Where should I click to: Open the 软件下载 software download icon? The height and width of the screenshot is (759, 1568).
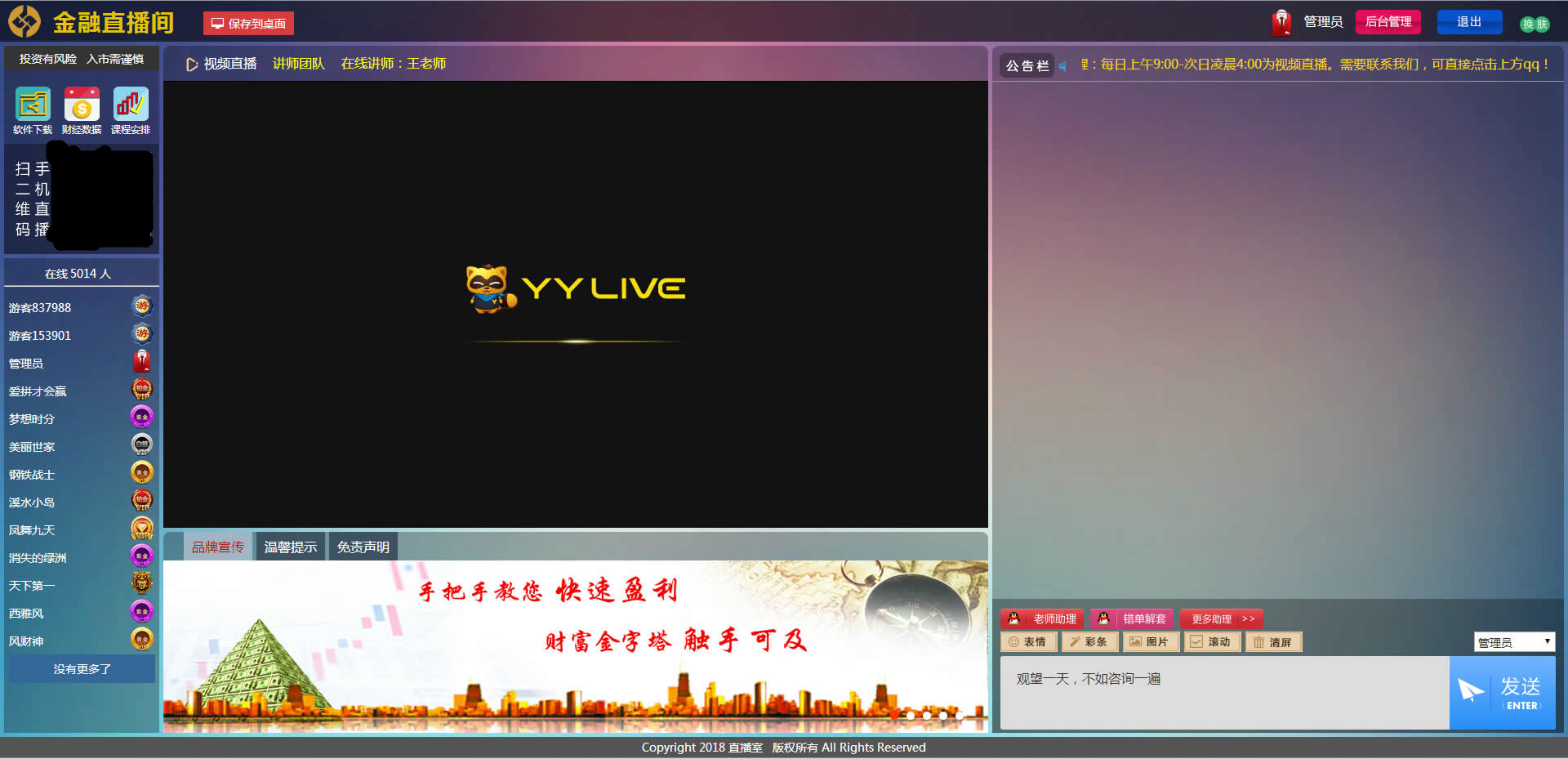click(33, 105)
